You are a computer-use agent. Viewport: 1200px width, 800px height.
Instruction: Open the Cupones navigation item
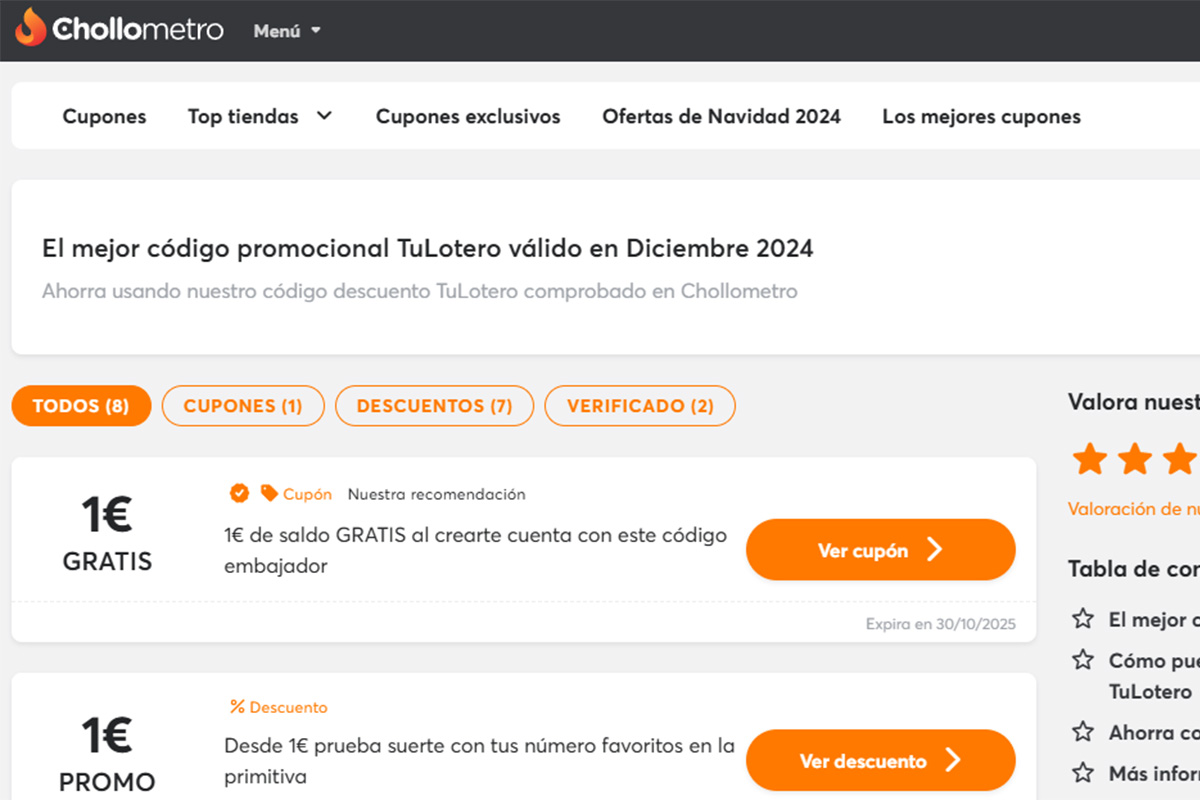(104, 116)
